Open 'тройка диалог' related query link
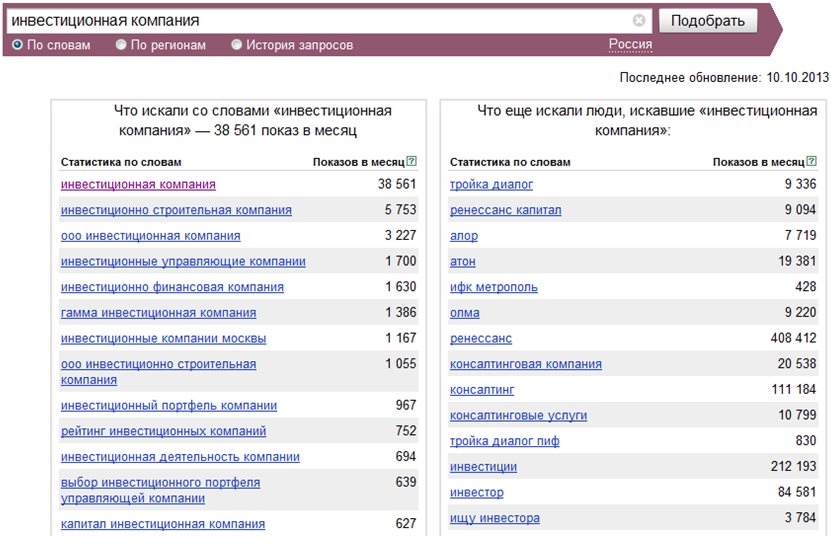Viewport: 836px width, 544px height. click(x=491, y=185)
